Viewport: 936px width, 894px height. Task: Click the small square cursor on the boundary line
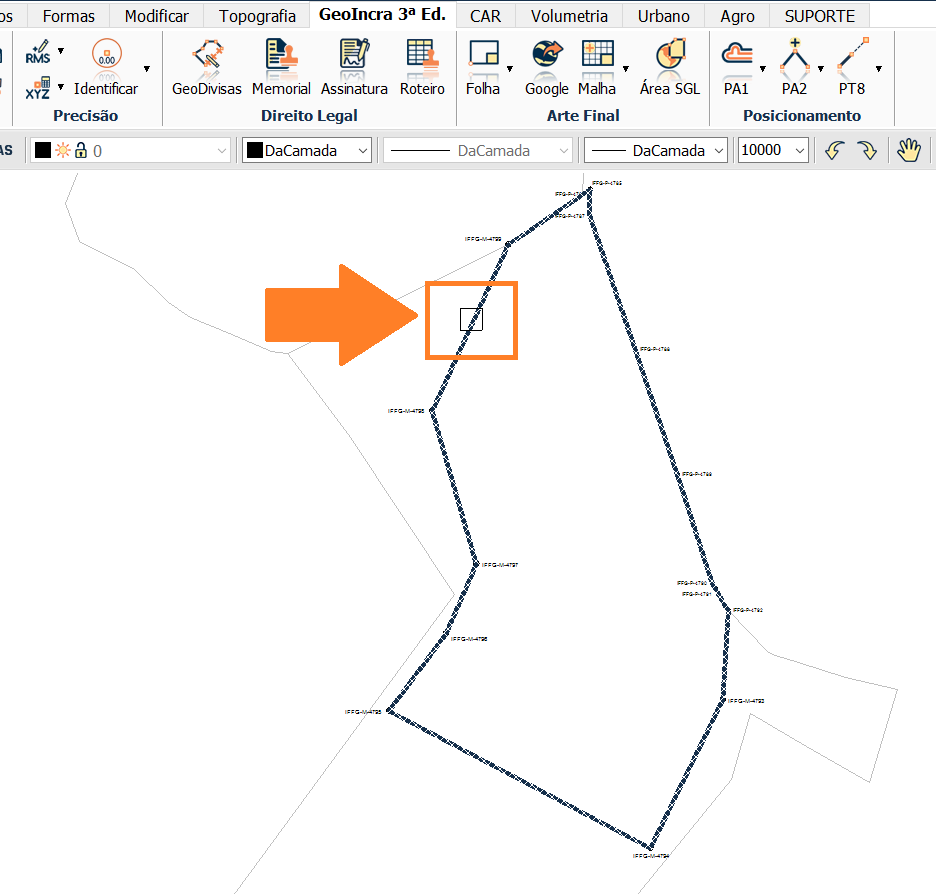click(471, 319)
